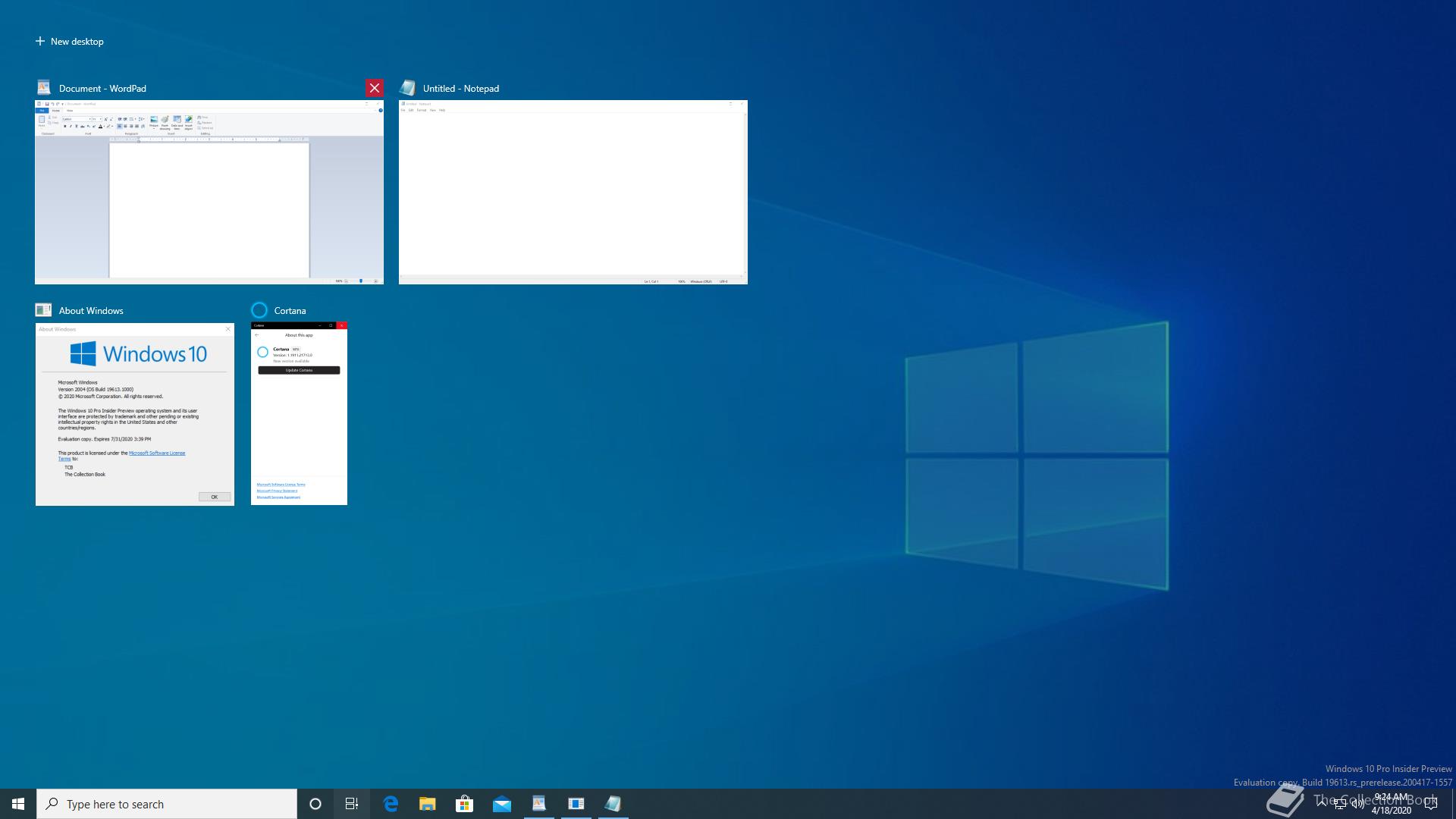Launch Microsoft Edge from the taskbar
The image size is (1456, 819).
(391, 804)
